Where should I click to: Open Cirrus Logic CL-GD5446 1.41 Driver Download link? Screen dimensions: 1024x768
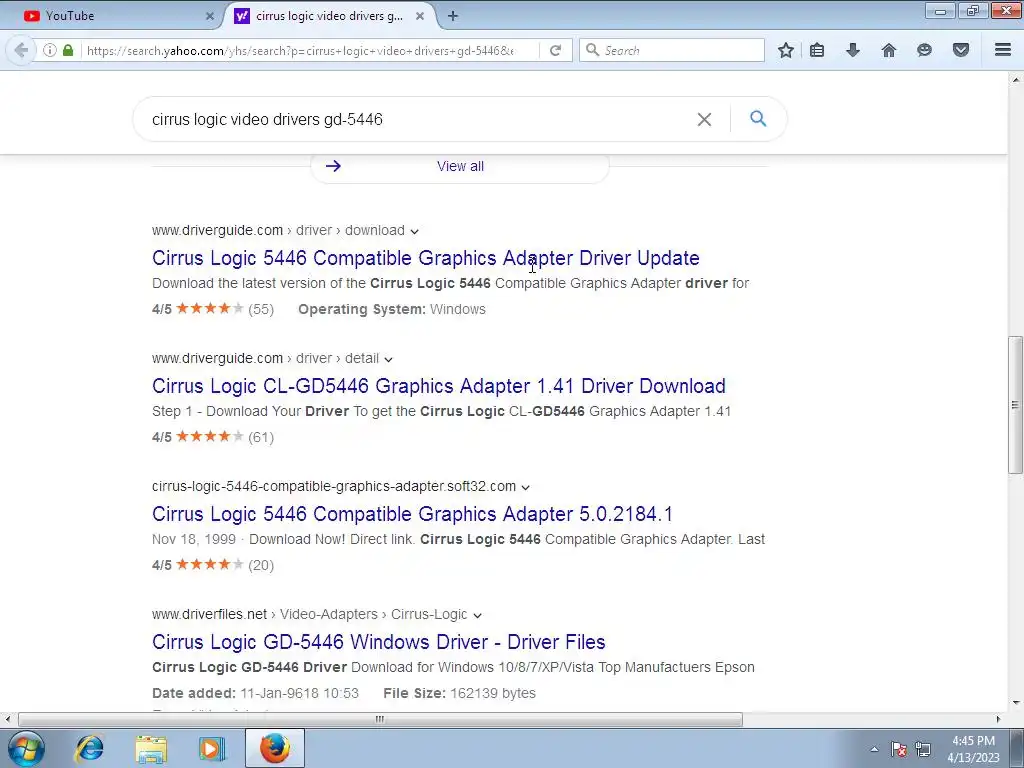point(439,386)
